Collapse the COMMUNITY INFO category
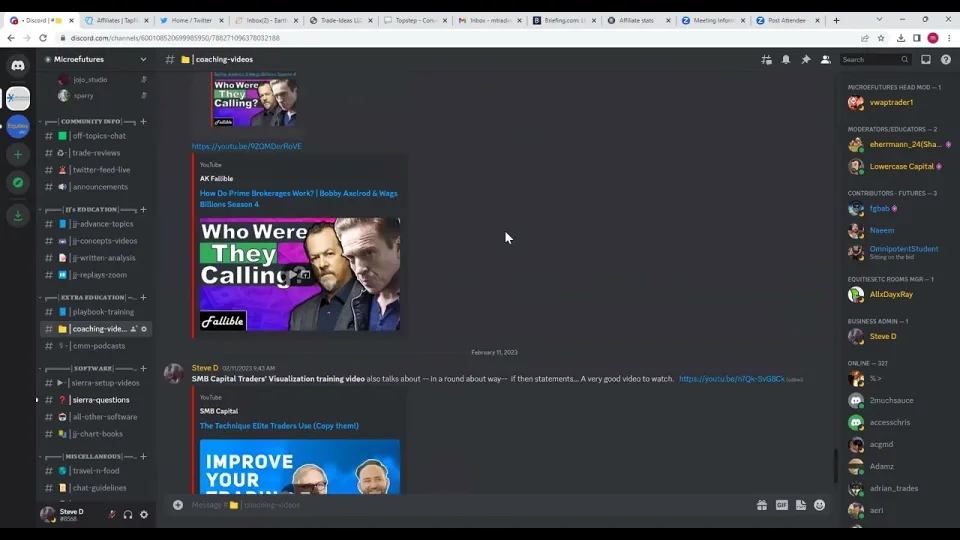 click(x=89, y=122)
